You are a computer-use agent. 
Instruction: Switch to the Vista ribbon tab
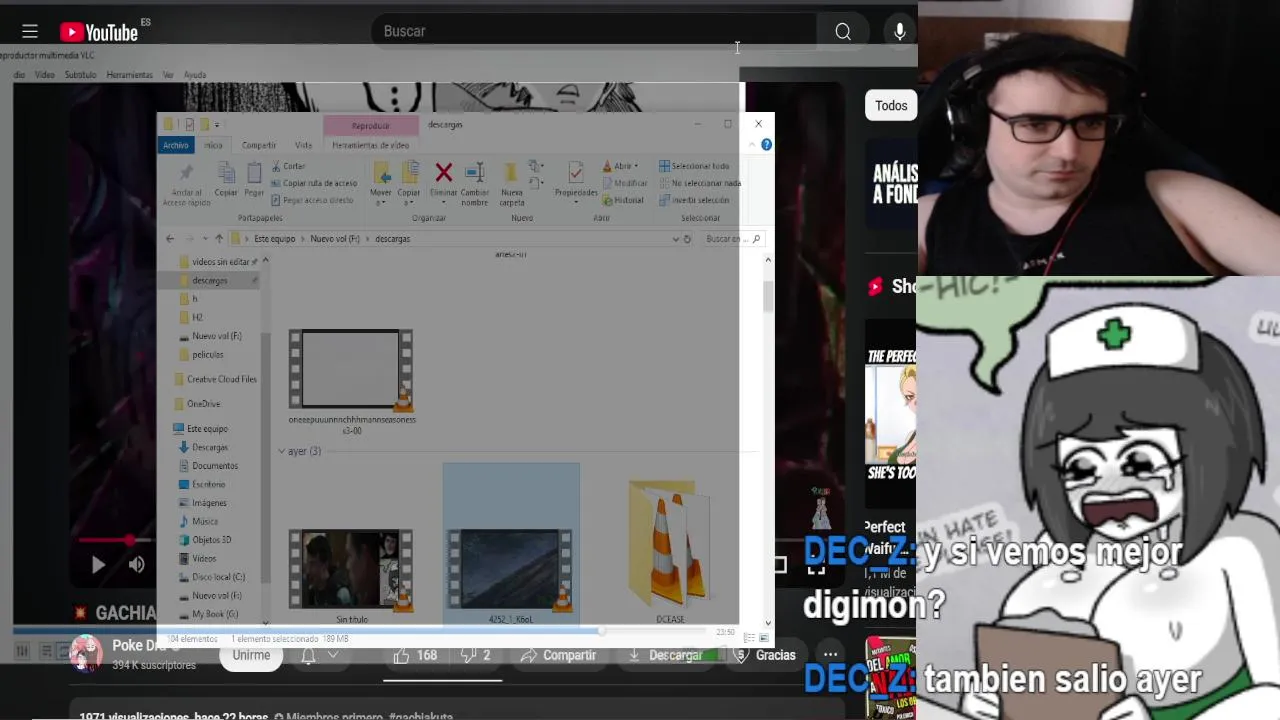303,146
